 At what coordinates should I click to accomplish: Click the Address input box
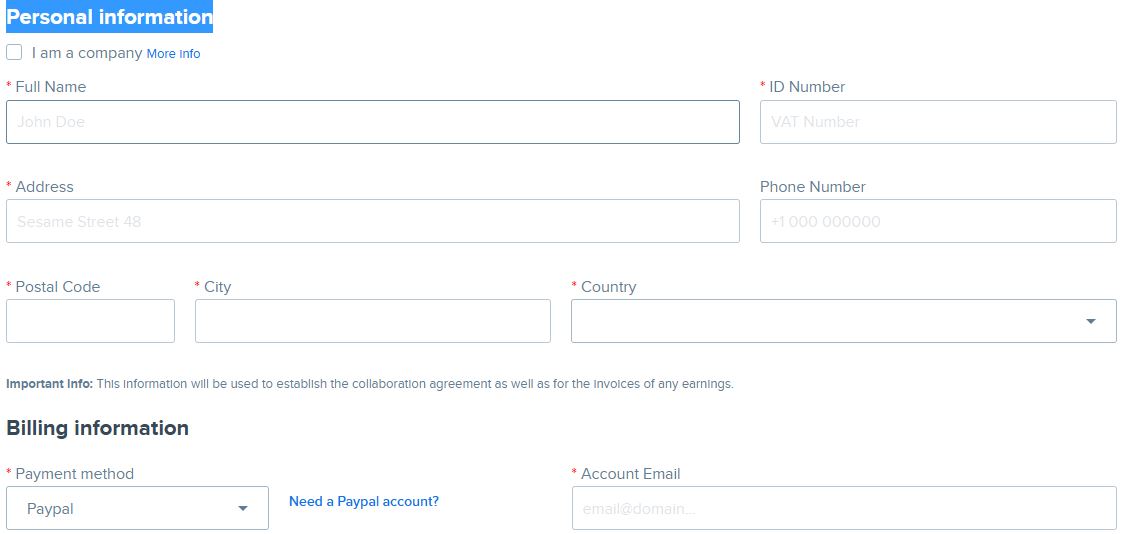coord(372,221)
